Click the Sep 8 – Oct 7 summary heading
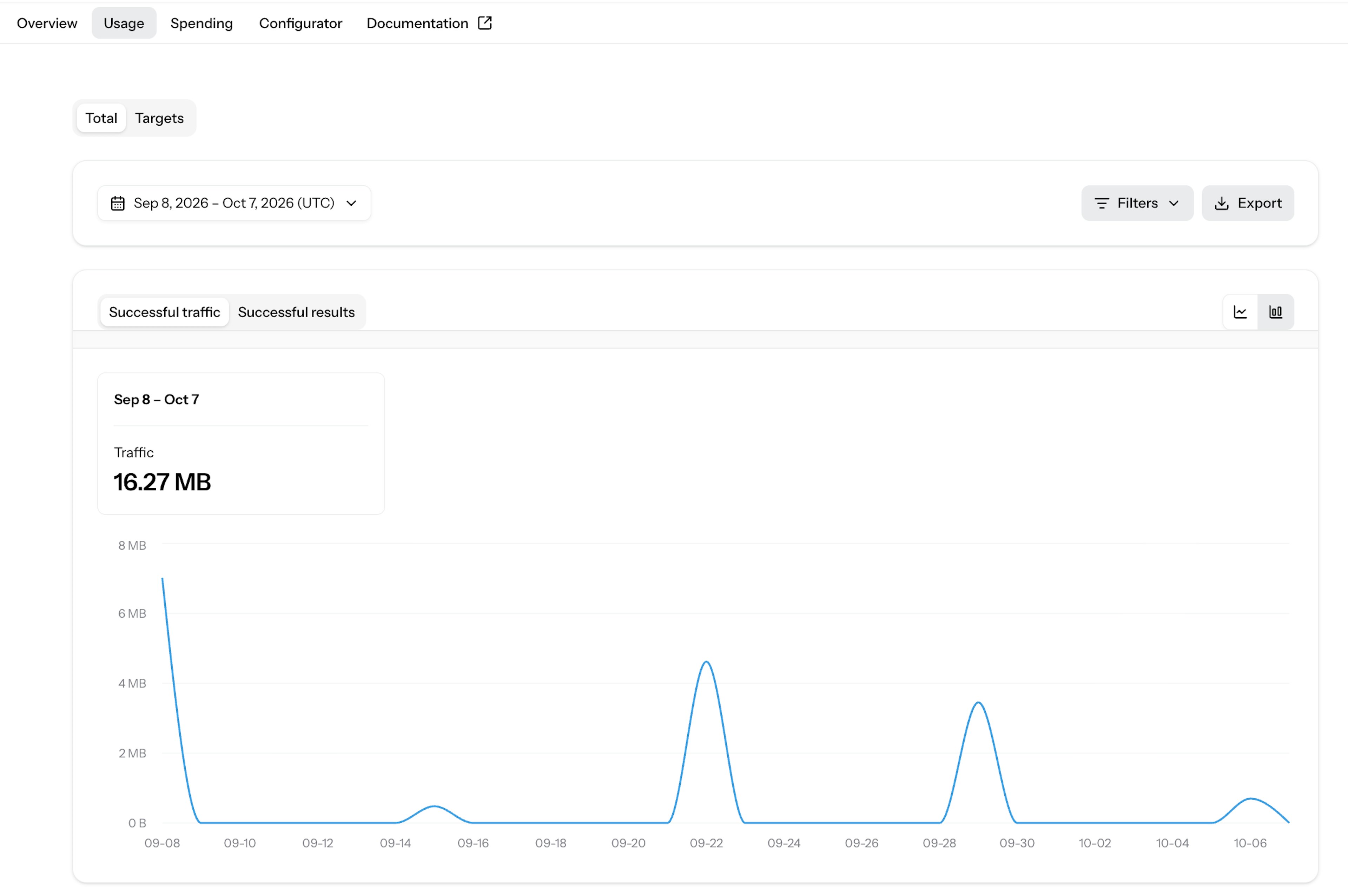Image resolution: width=1348 pixels, height=896 pixels. 157,399
